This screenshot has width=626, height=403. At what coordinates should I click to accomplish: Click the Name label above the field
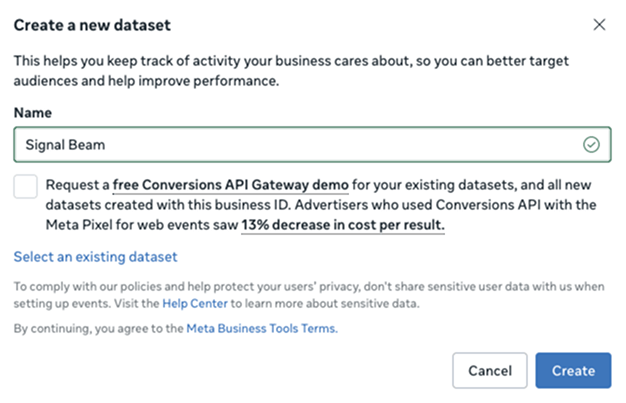coord(33,114)
